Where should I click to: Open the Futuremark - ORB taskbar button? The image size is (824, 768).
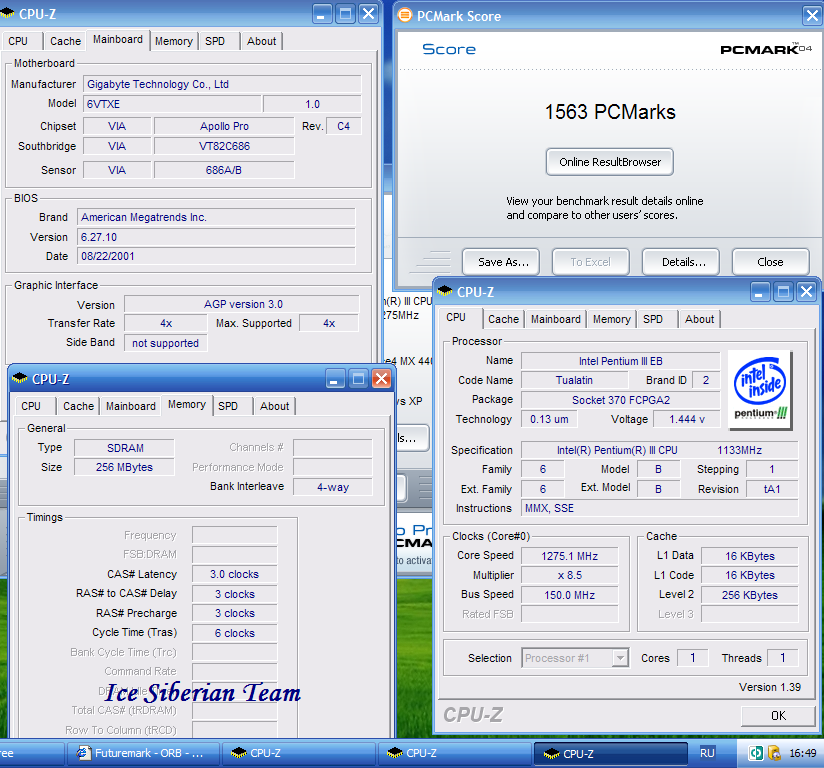click(x=143, y=753)
